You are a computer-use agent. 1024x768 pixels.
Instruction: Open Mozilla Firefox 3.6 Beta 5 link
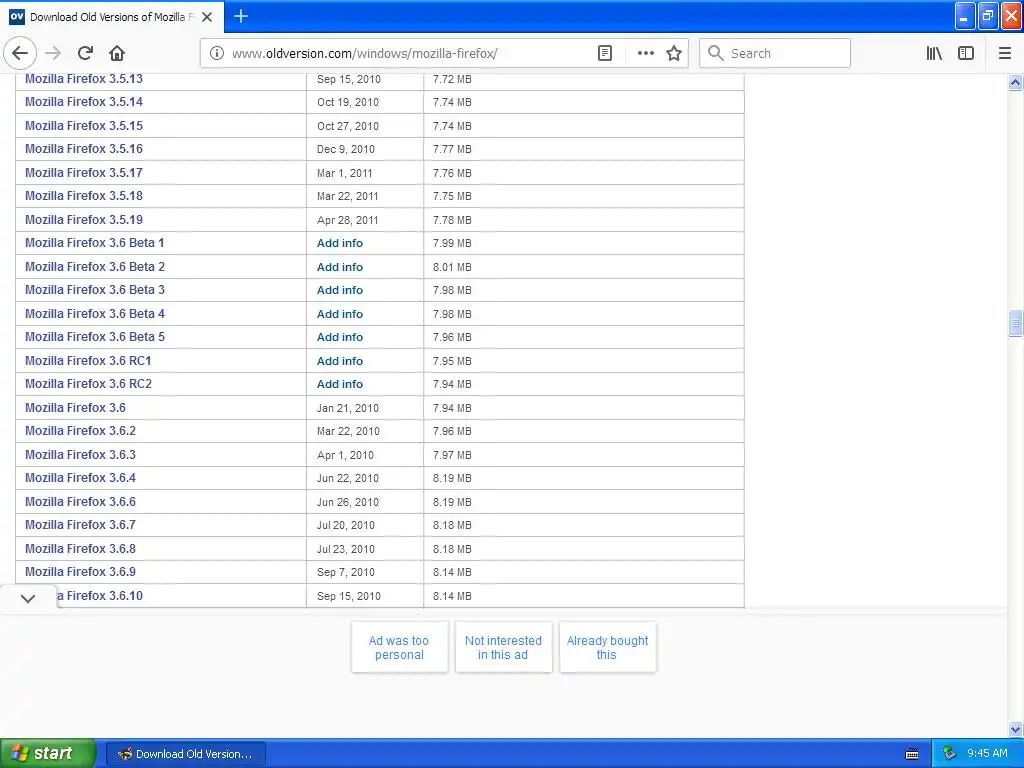[95, 337]
